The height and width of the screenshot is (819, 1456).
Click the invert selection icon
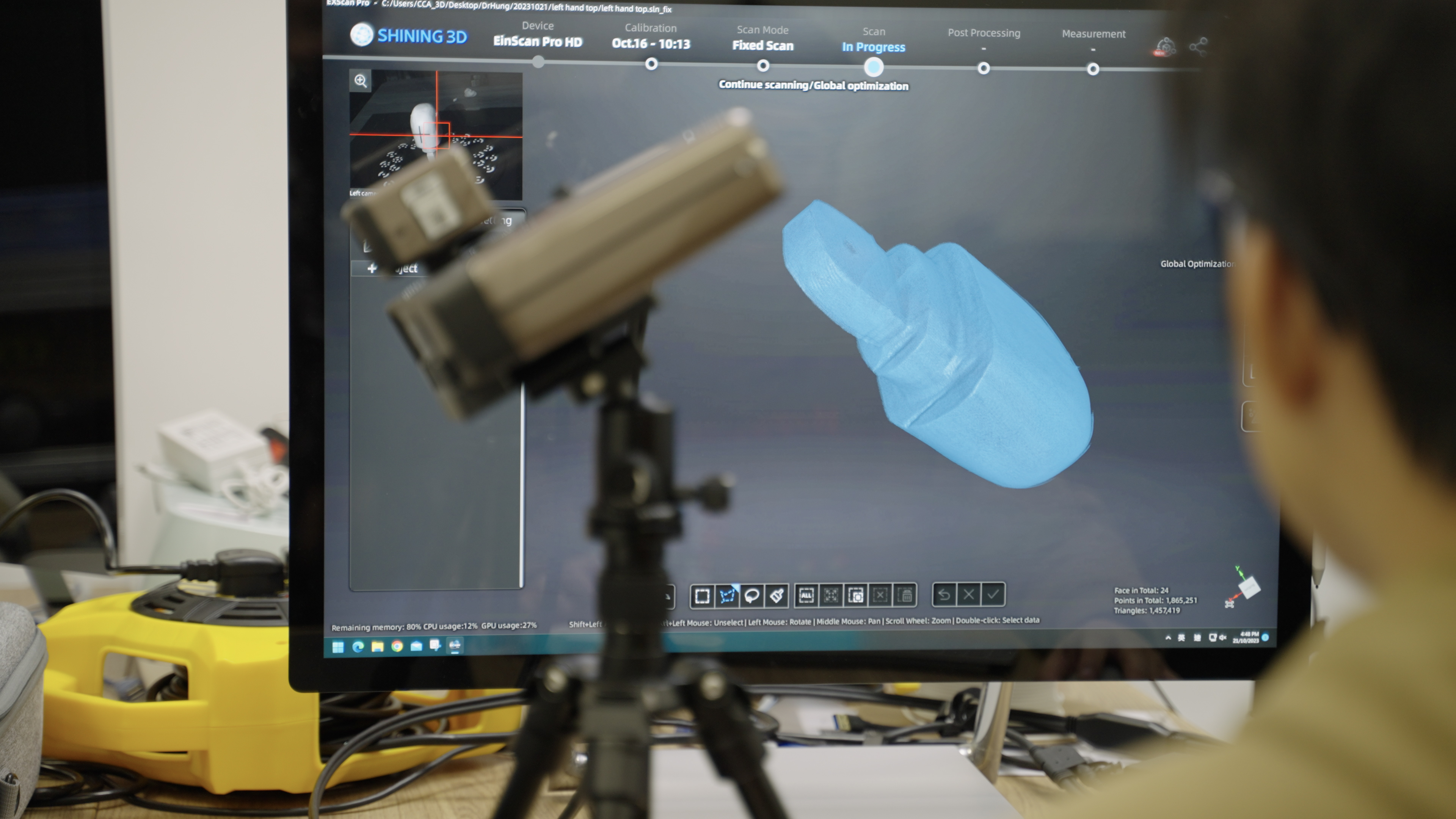coord(856,595)
